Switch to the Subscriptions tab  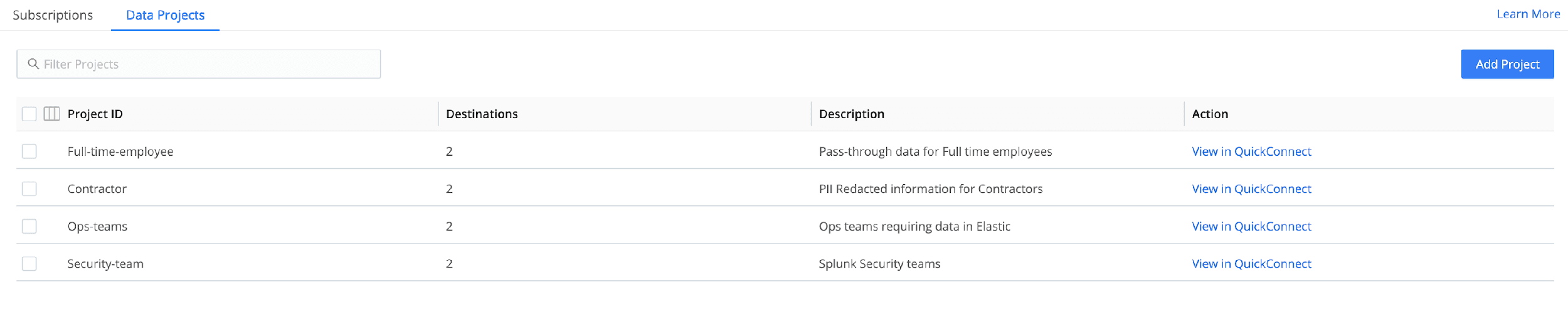(x=53, y=15)
